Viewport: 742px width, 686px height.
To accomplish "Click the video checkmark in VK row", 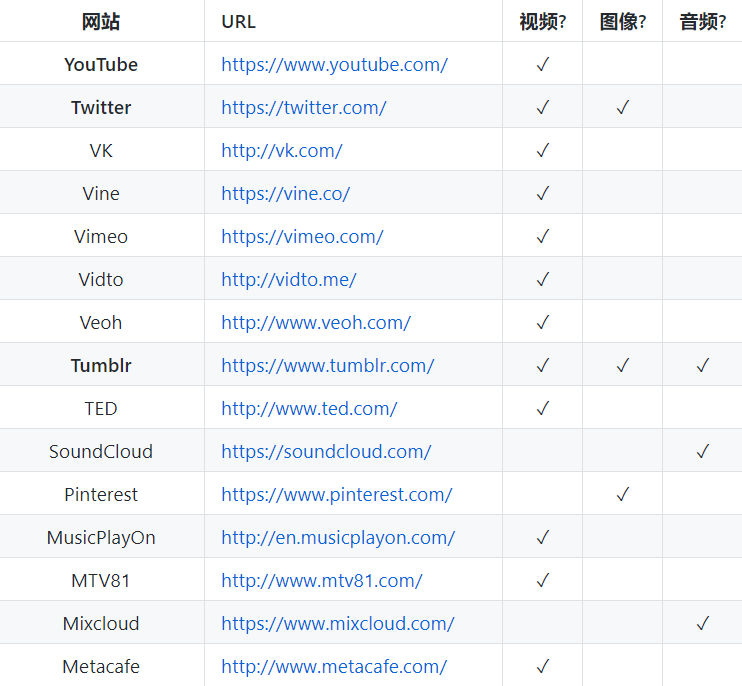I will (x=543, y=150).
